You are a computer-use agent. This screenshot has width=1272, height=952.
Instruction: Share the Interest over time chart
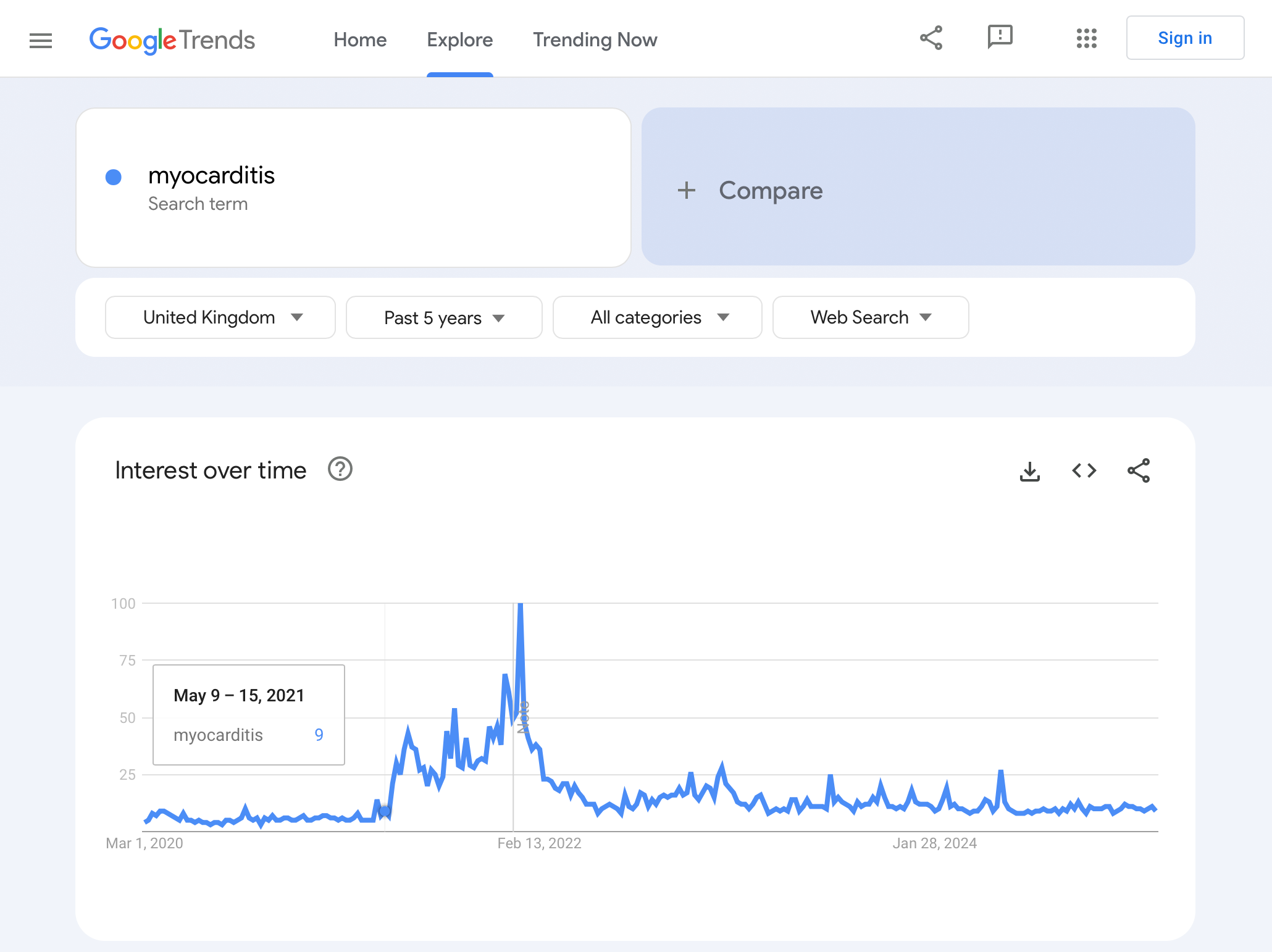click(x=1138, y=470)
